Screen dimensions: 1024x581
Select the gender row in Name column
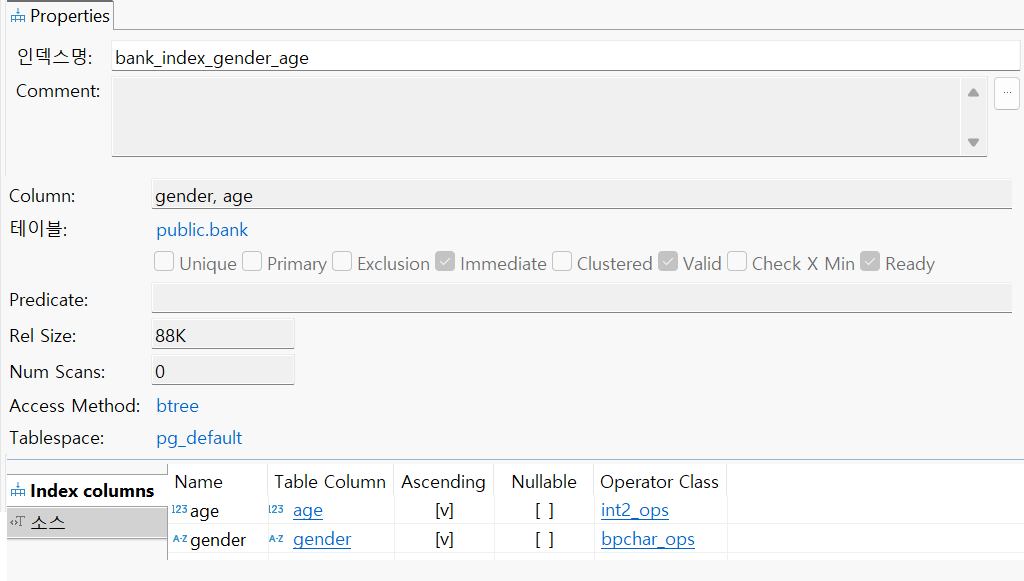(x=218, y=540)
